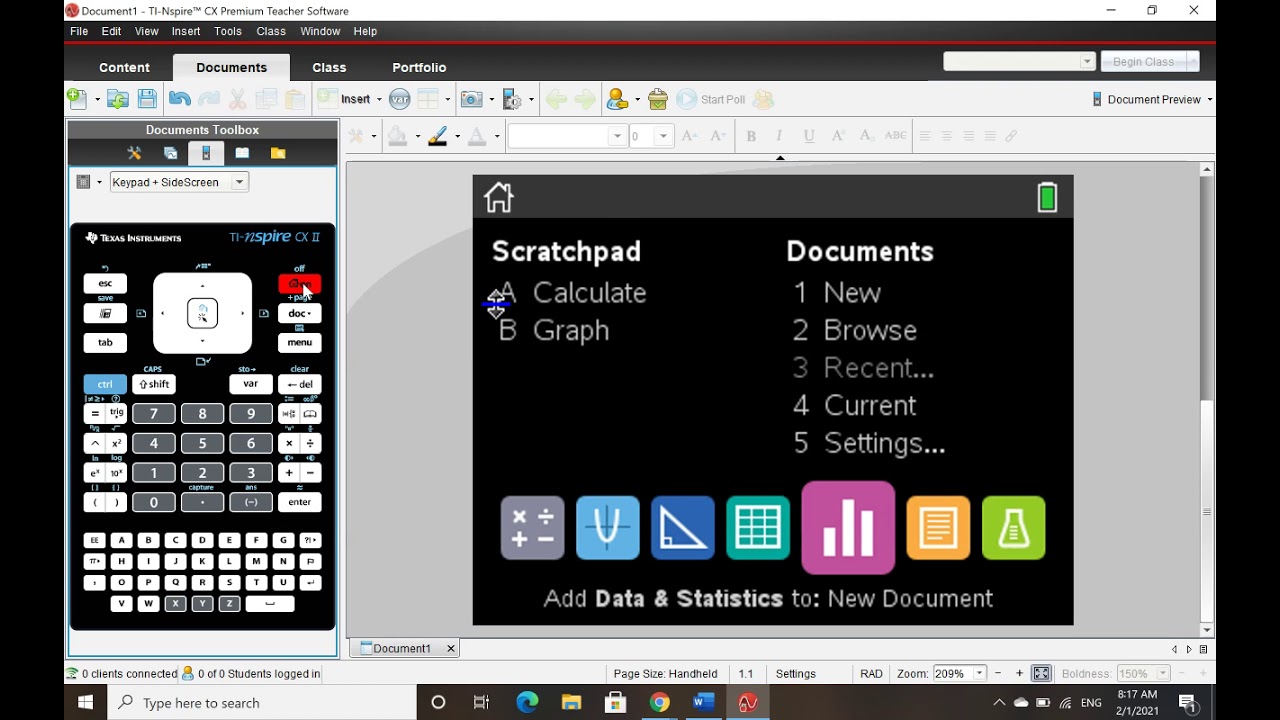This screenshot has height=720, width=1280.
Task: Expand the keypad options dropdown arrow
Action: (99, 182)
